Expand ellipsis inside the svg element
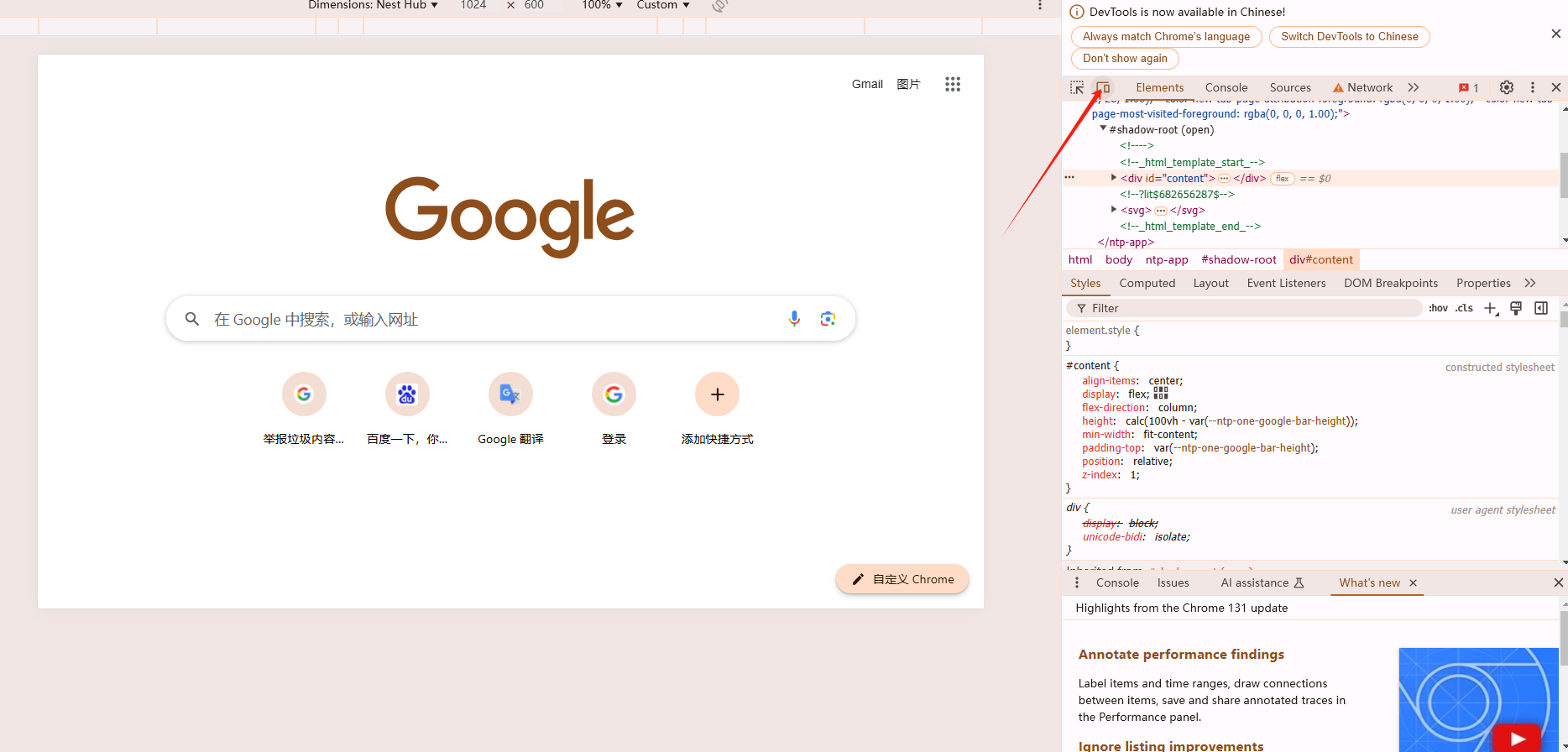1568x752 pixels. 1160,211
